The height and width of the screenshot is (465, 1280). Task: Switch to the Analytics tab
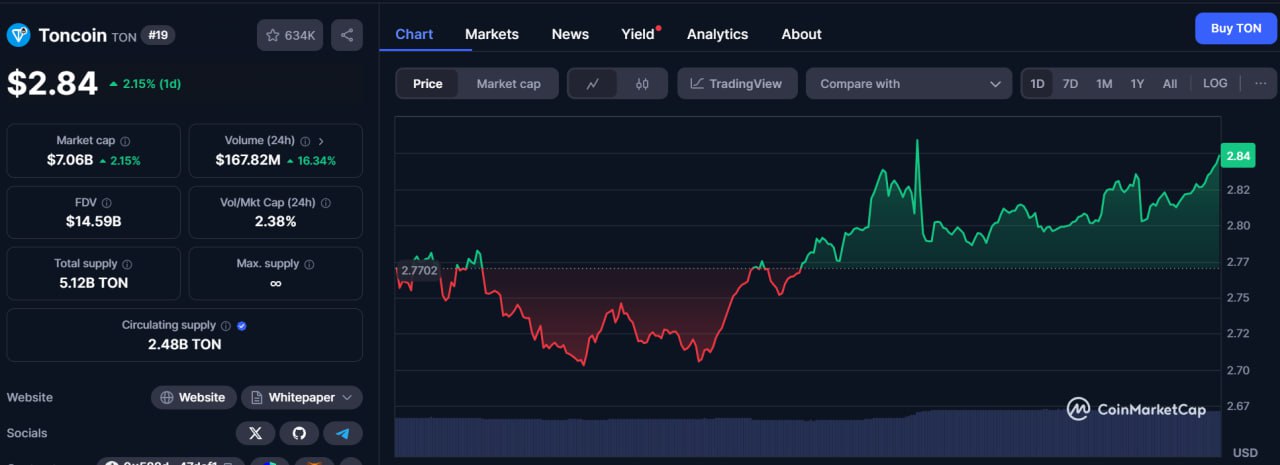[717, 34]
